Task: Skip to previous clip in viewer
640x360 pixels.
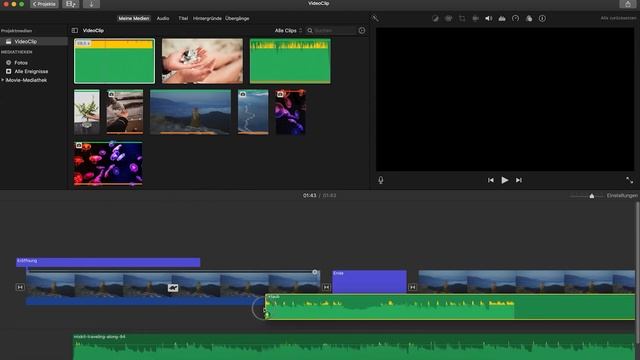Action: tap(491, 180)
